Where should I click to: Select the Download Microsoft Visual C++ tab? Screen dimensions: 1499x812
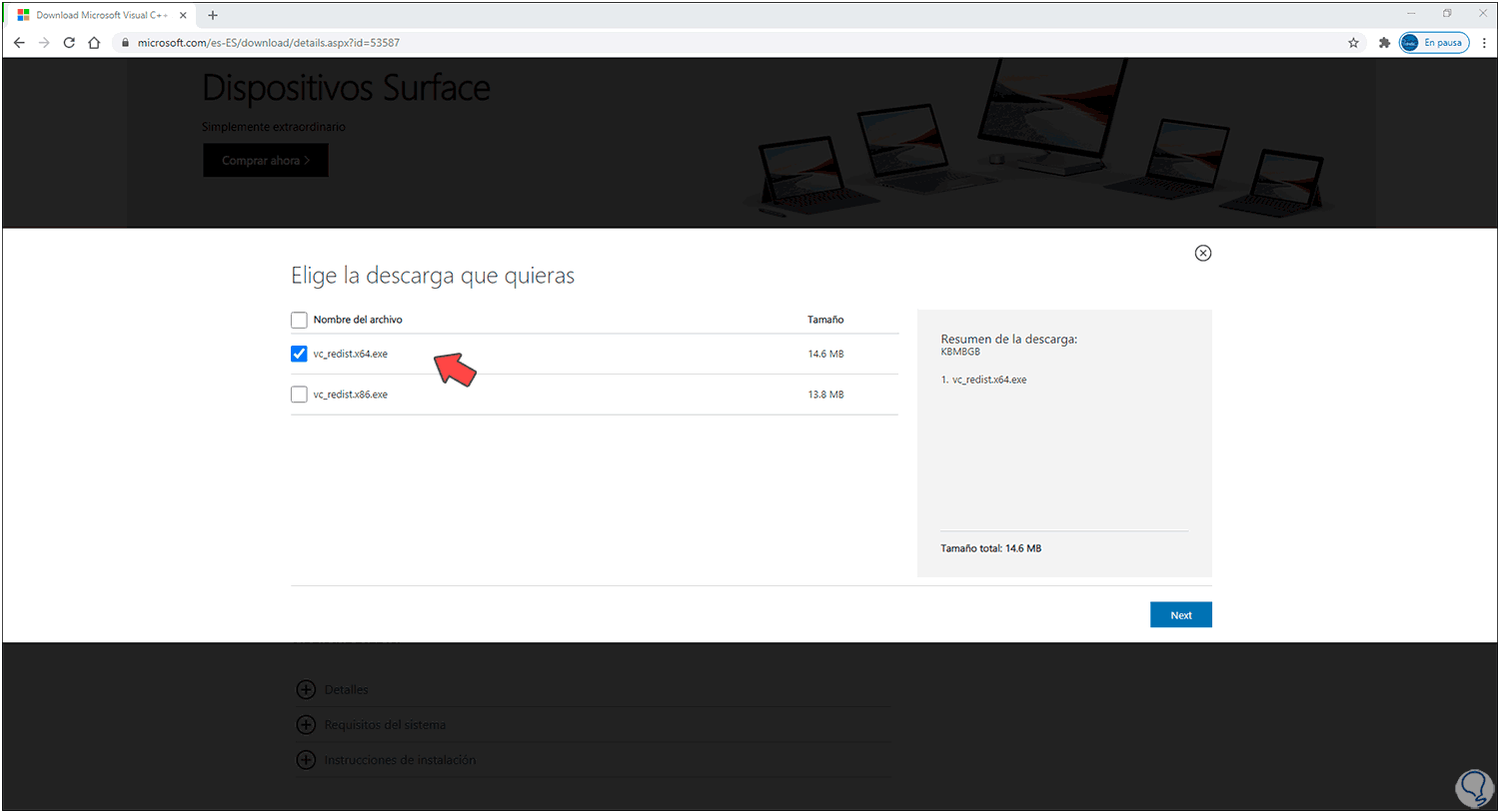pos(102,15)
